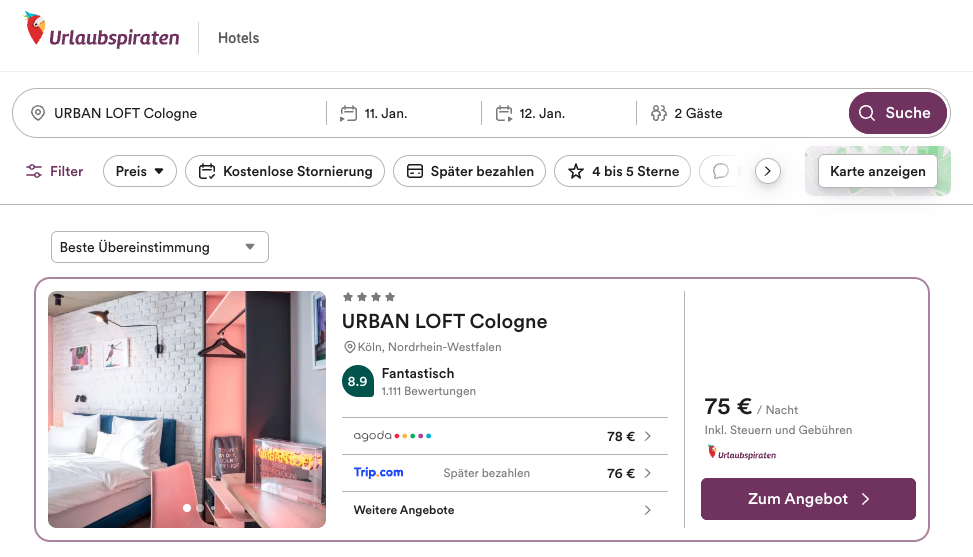The width and height of the screenshot is (973, 557).
Task: Select the Trip.com 76 € offer
Action: click(504, 473)
